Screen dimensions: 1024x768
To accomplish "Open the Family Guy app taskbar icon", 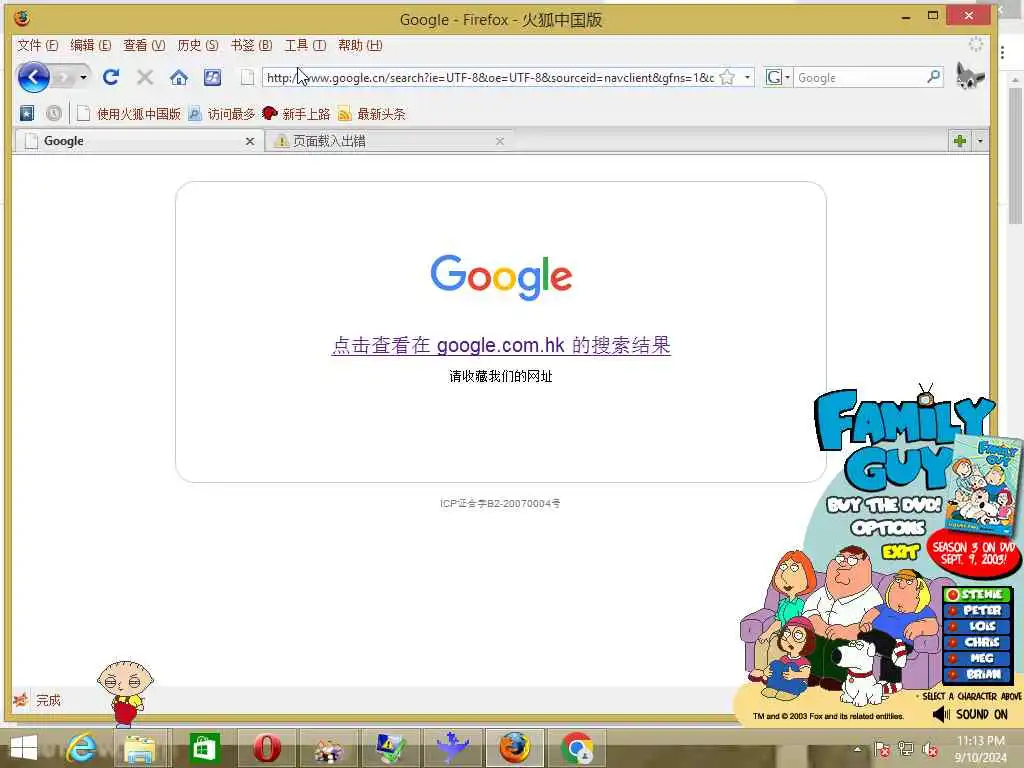I will click(x=328, y=748).
